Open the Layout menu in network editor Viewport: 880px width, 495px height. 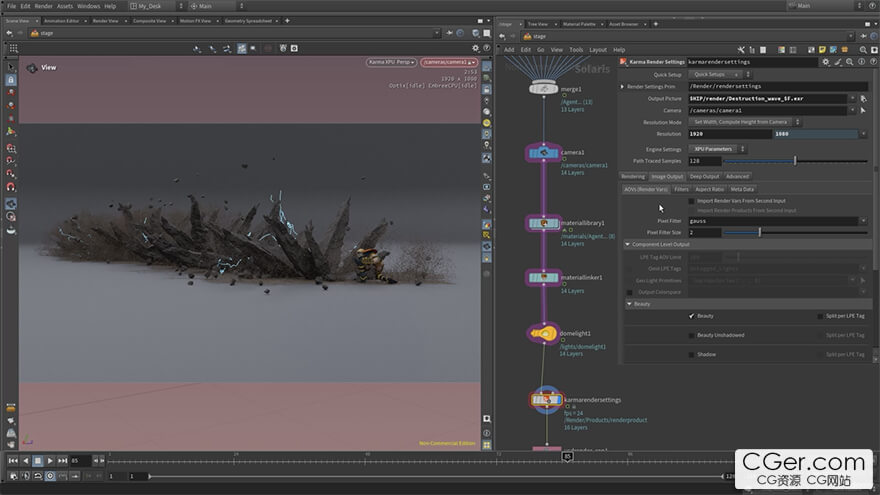[598, 50]
